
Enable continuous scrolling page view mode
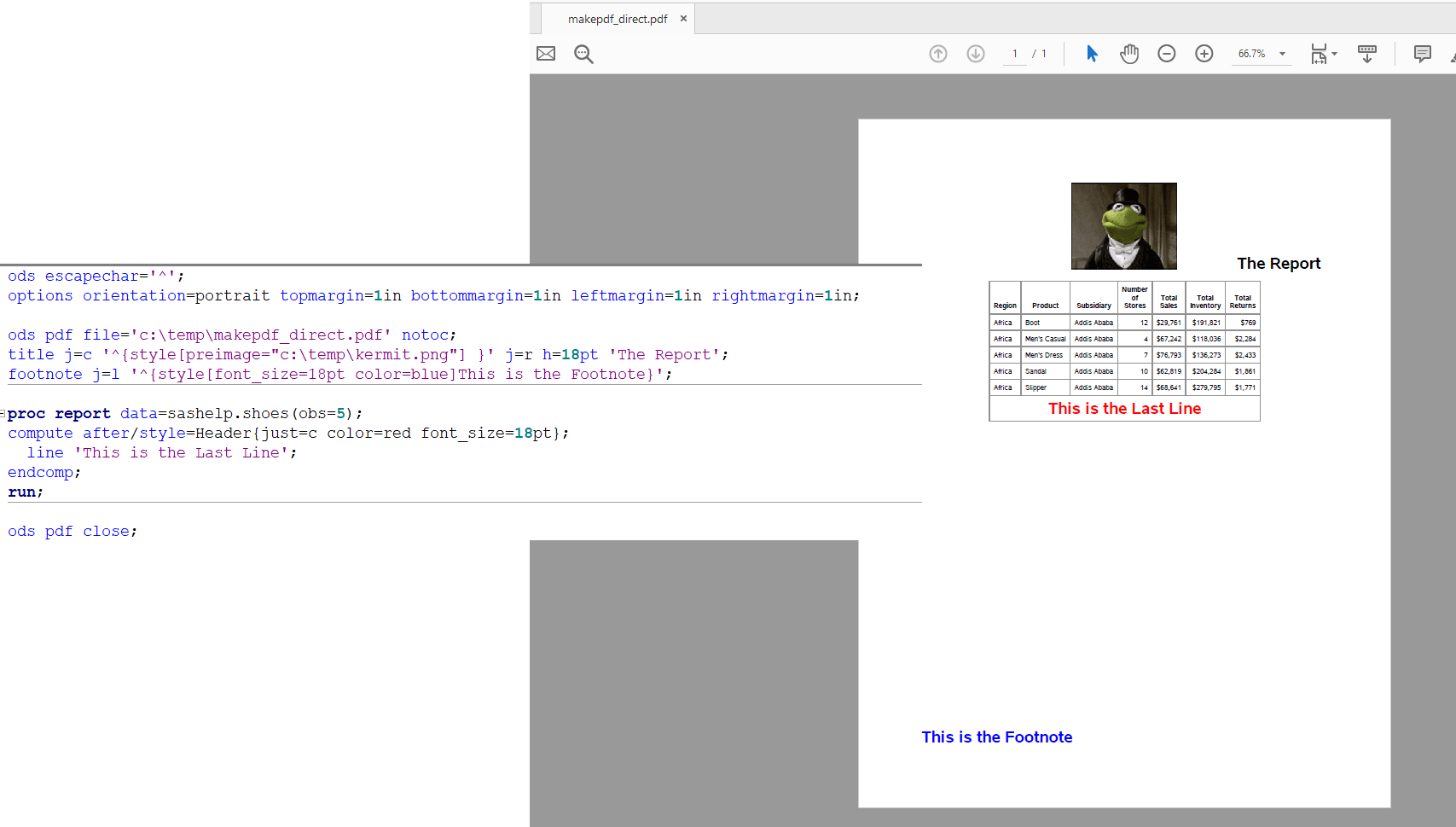1367,53
